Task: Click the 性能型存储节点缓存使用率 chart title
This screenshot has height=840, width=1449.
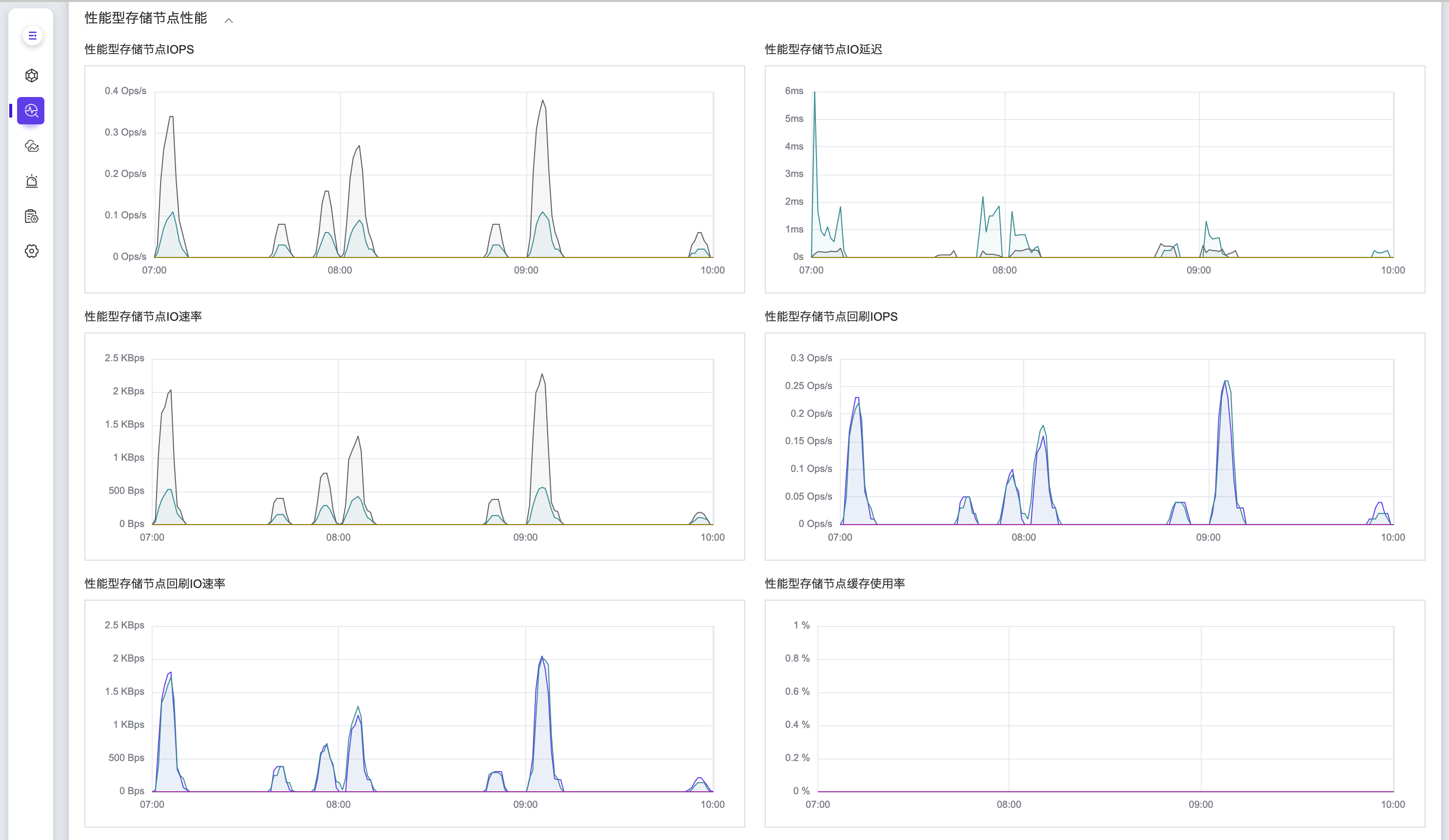Action: [x=834, y=584]
